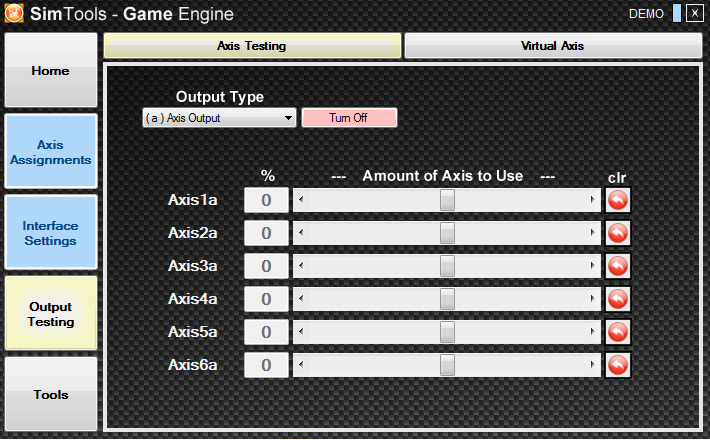Viewport: 710px width, 440px height.
Task: Toggle the pink Turn Off output button
Action: tap(349, 118)
